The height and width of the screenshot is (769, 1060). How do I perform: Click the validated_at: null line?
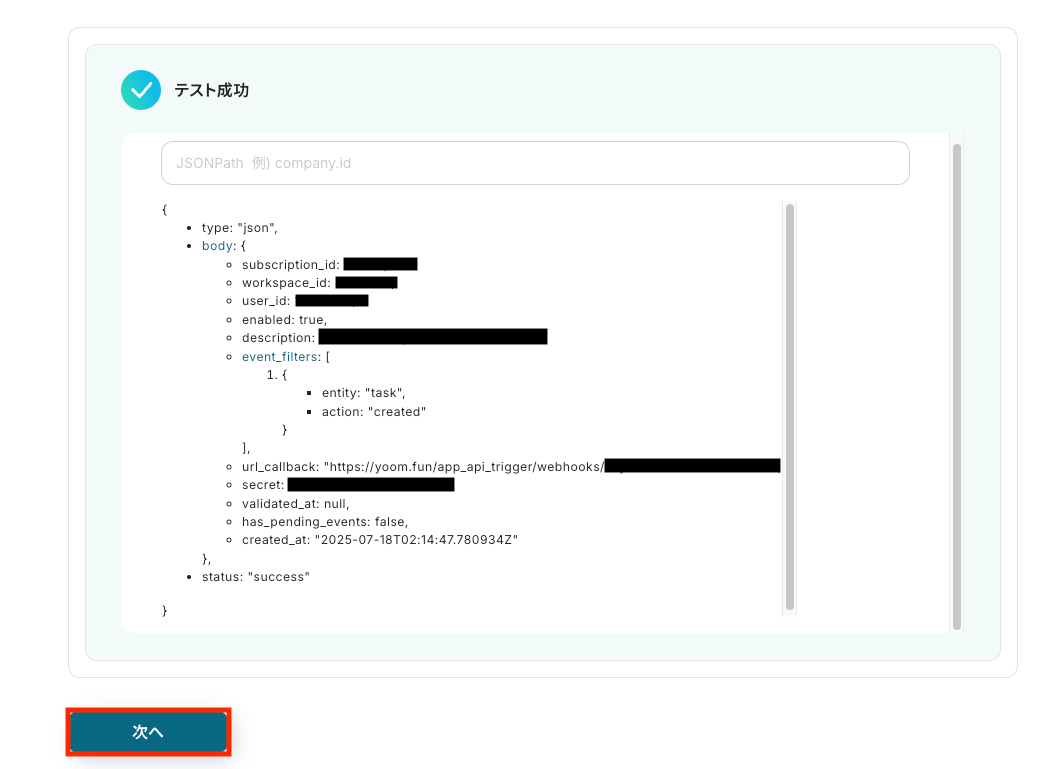point(295,503)
